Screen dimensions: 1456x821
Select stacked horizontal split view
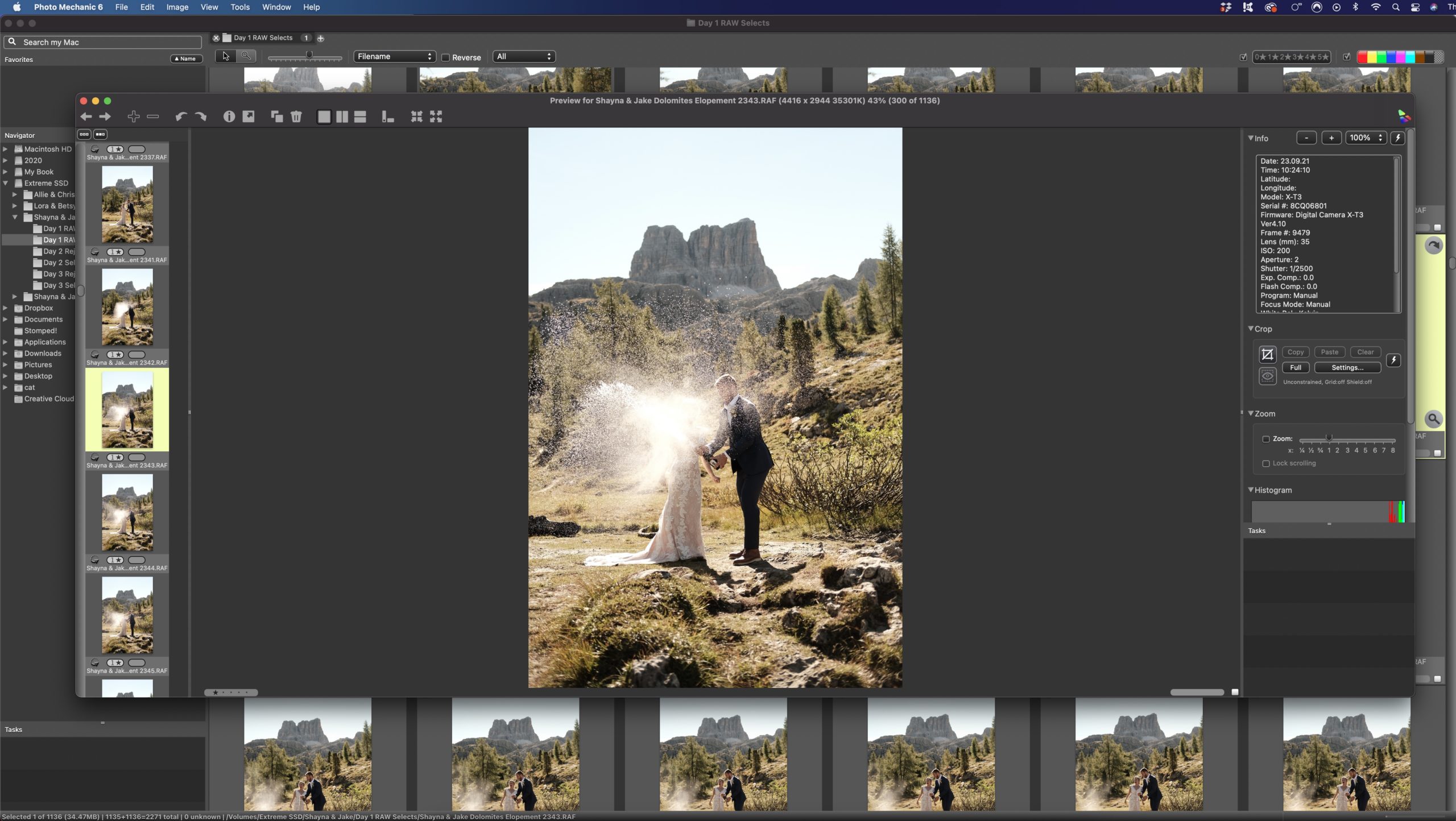click(360, 117)
